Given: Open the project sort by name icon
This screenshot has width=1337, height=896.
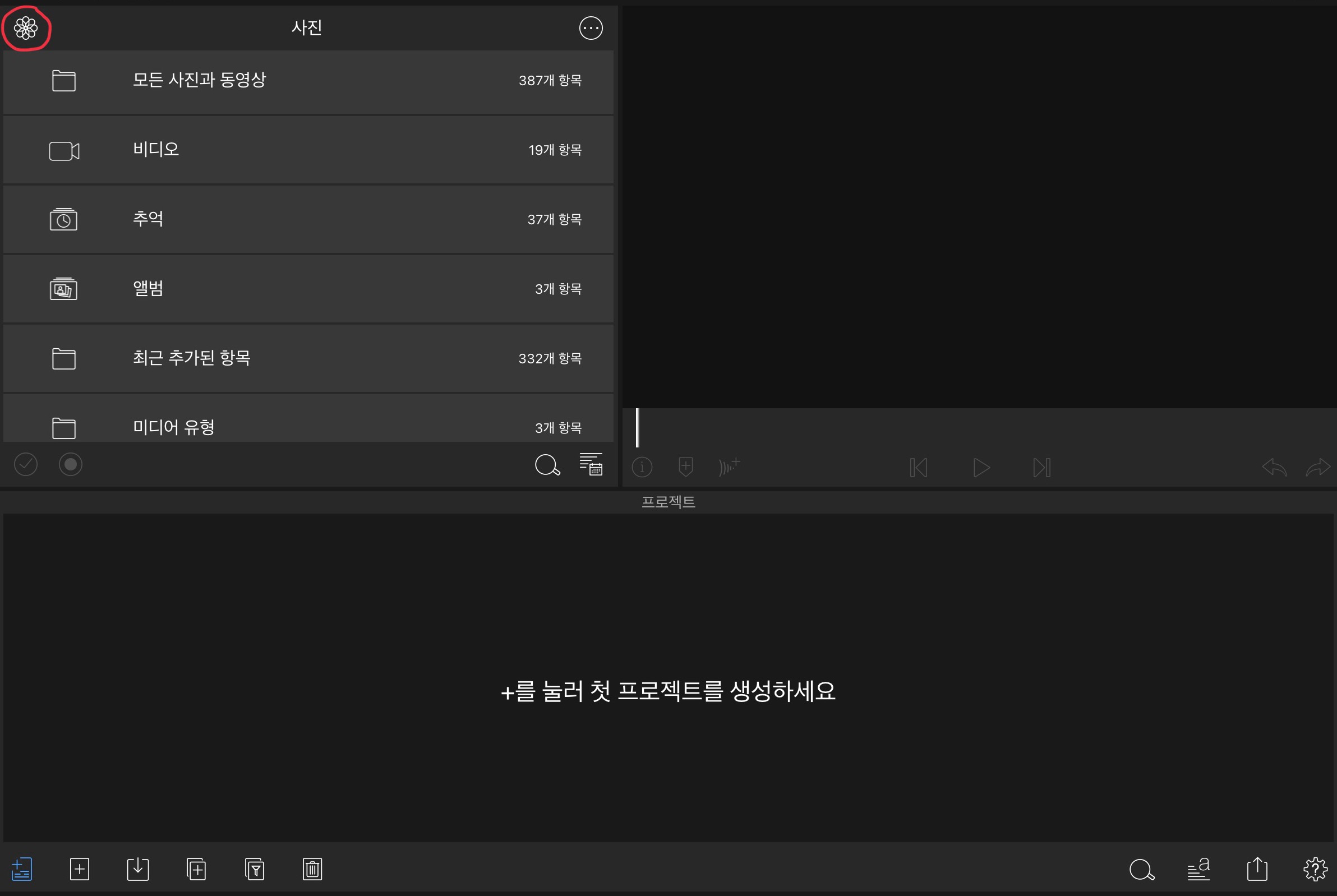Looking at the screenshot, I should [1198, 869].
